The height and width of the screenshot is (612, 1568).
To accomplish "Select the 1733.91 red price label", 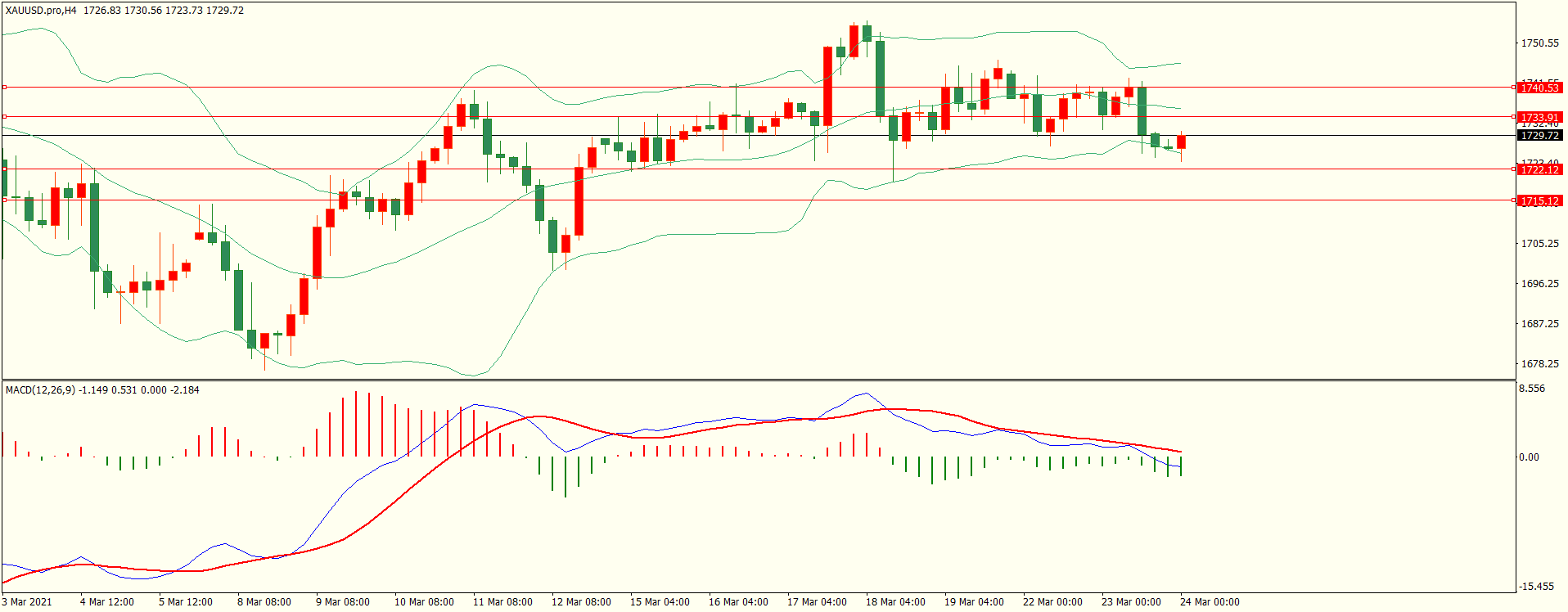I will [x=1539, y=118].
